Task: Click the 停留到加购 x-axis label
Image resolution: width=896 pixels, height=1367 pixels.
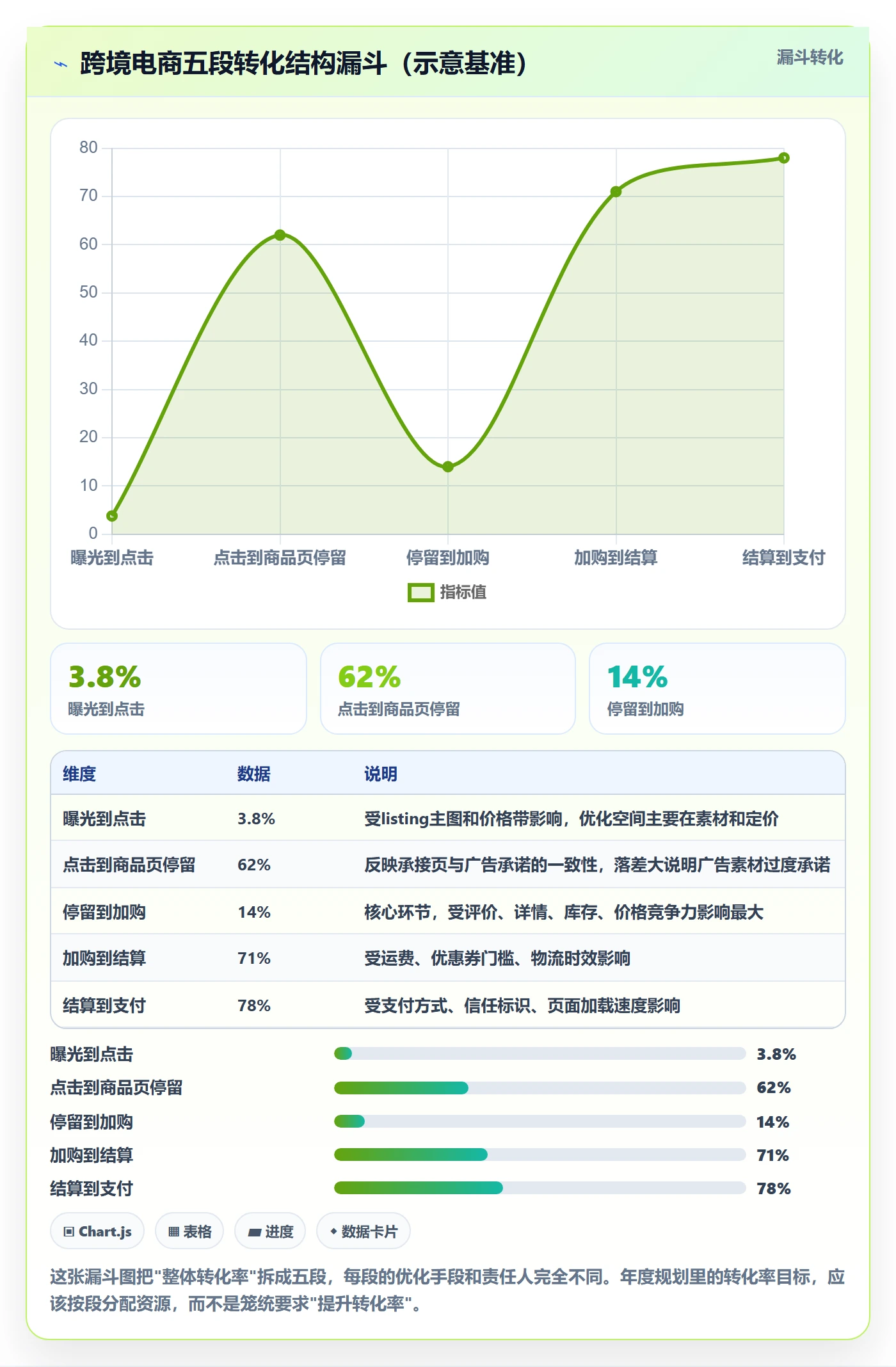Action: [x=448, y=557]
